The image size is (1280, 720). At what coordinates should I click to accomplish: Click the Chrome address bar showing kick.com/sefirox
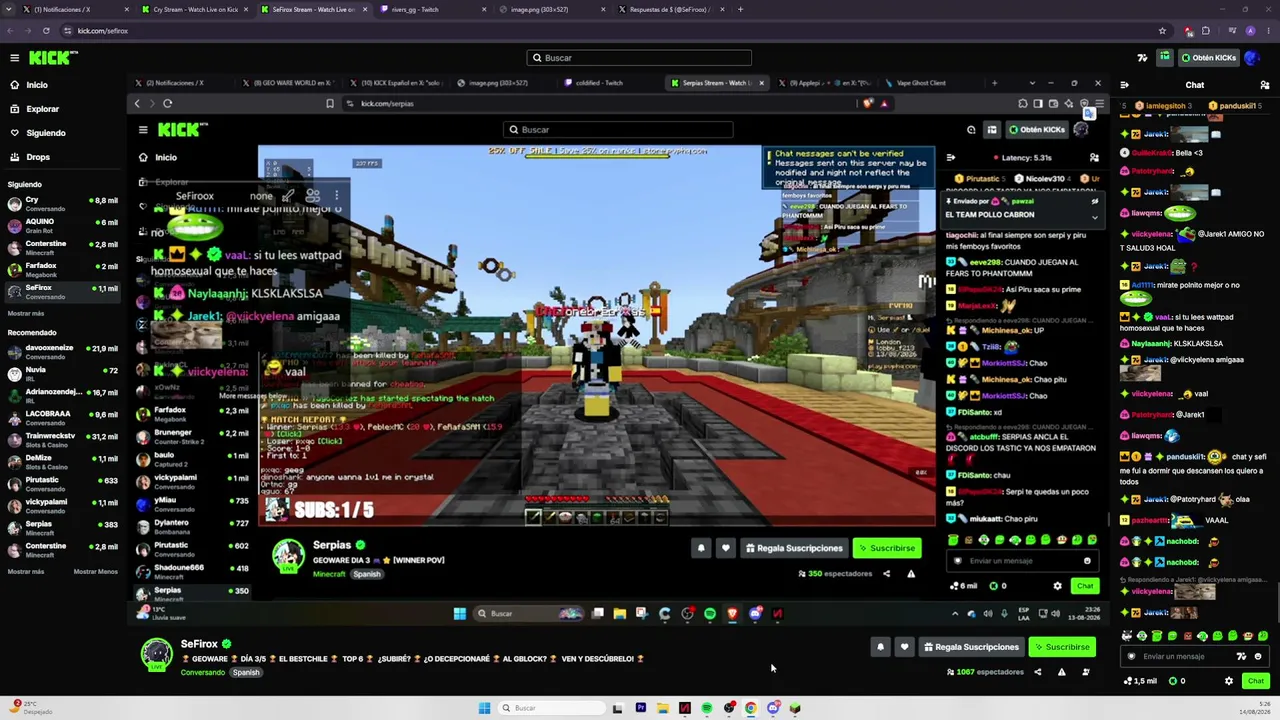[600, 31]
